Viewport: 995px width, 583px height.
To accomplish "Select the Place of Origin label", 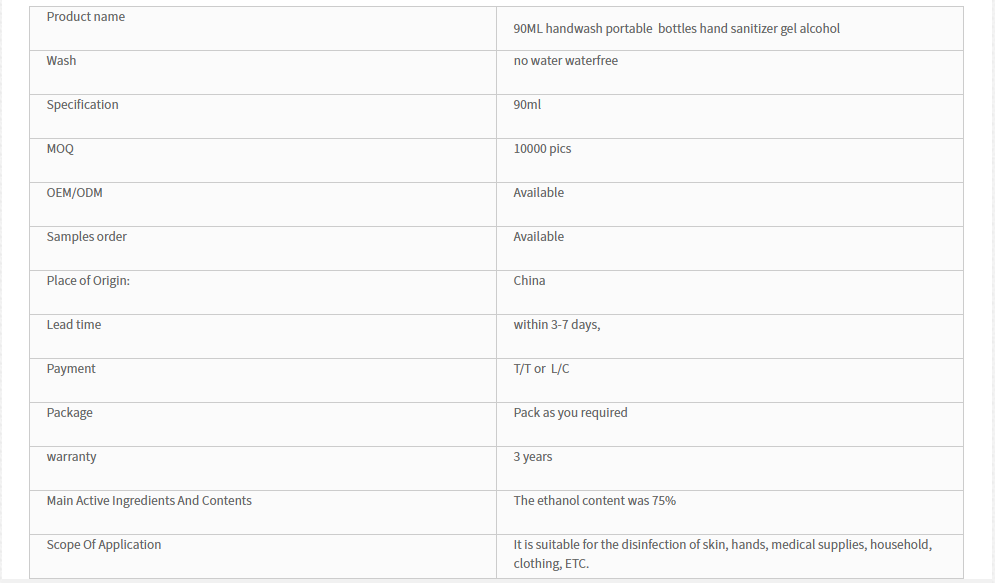I will (88, 280).
